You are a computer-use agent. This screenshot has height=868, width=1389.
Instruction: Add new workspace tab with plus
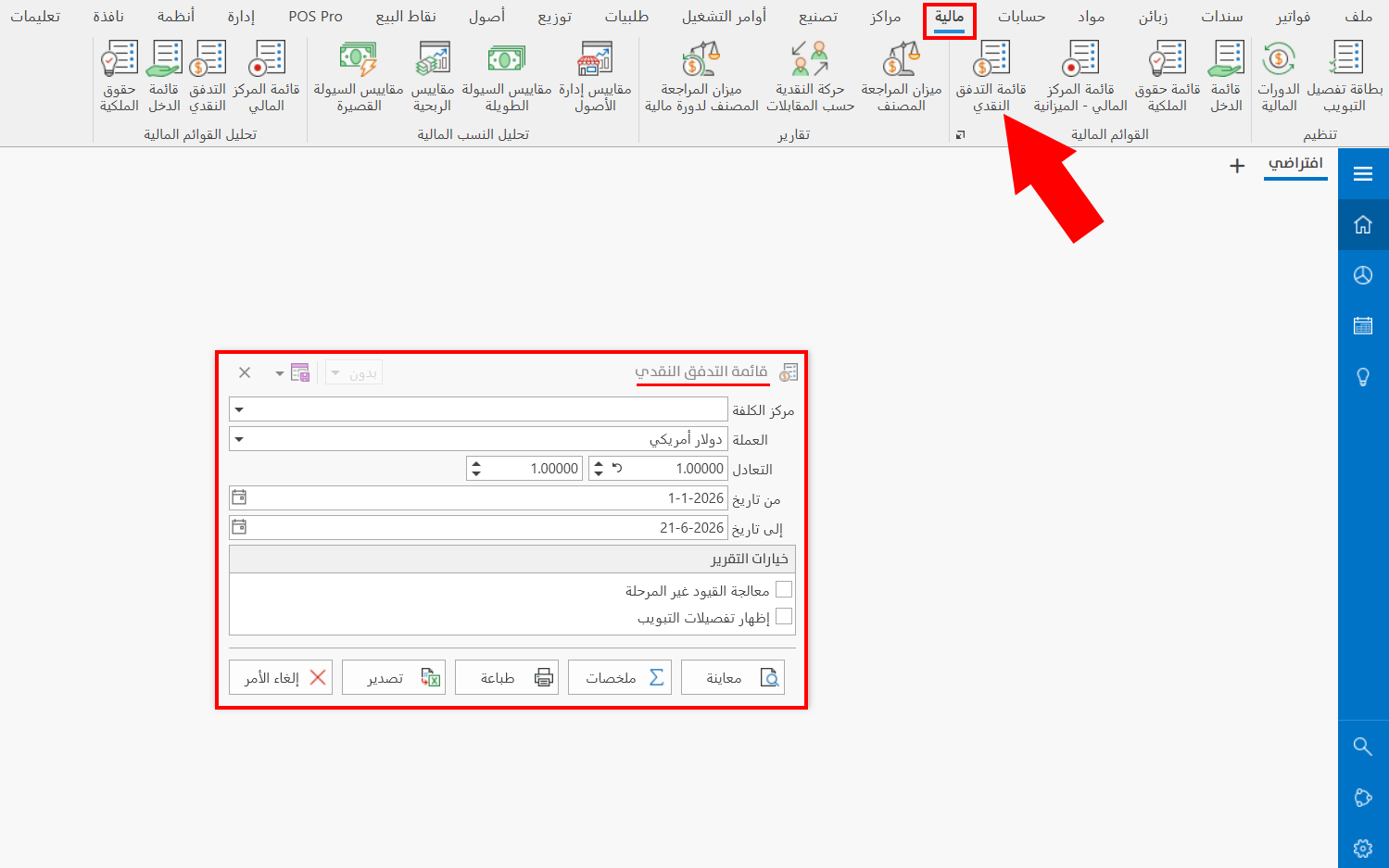coord(1237,166)
